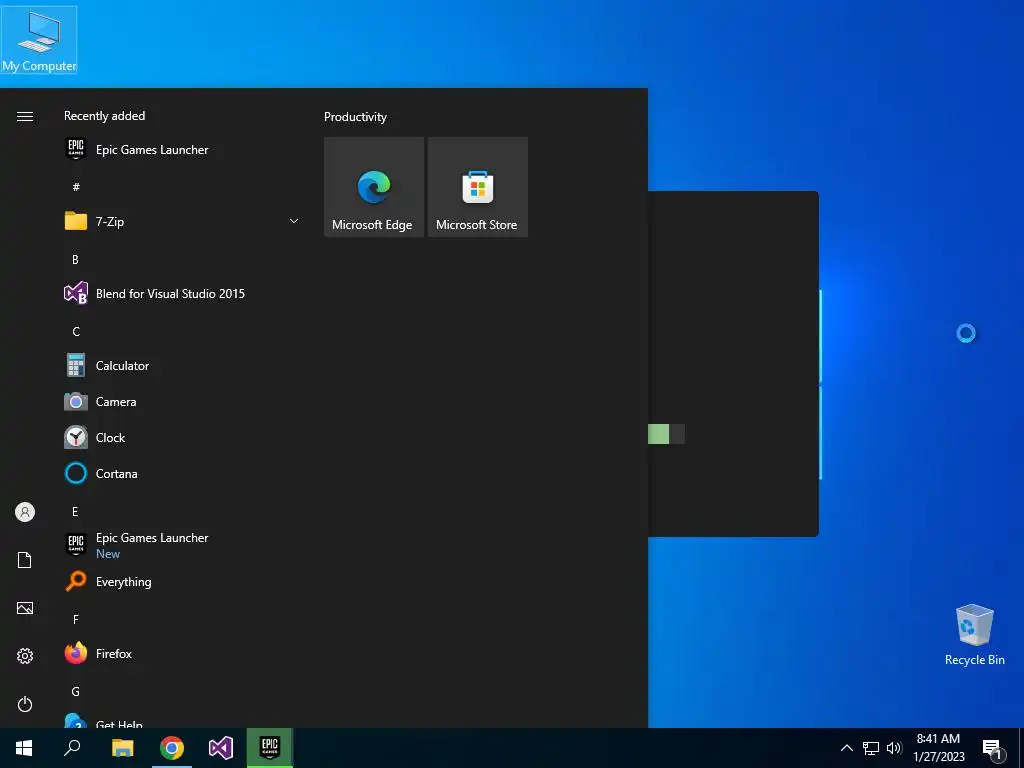Switch to Epic Games taskbar button
The height and width of the screenshot is (768, 1024).
pos(270,748)
